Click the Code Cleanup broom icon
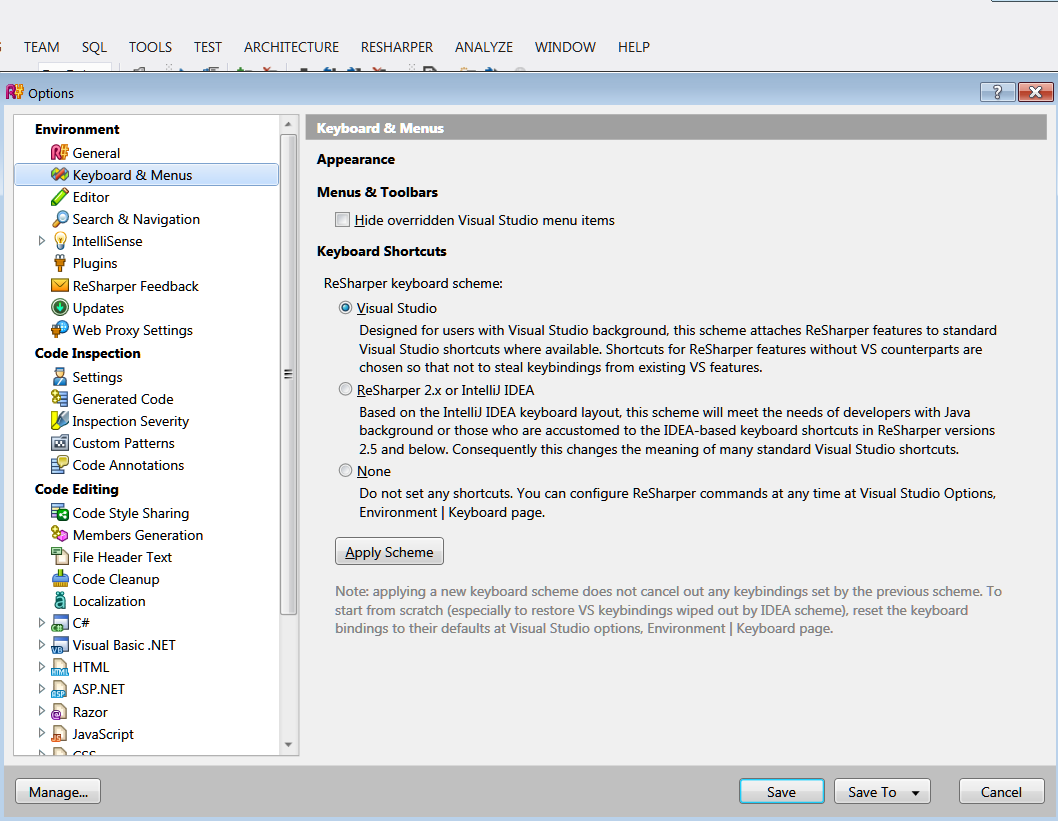1058x821 pixels. pyautogui.click(x=60, y=579)
